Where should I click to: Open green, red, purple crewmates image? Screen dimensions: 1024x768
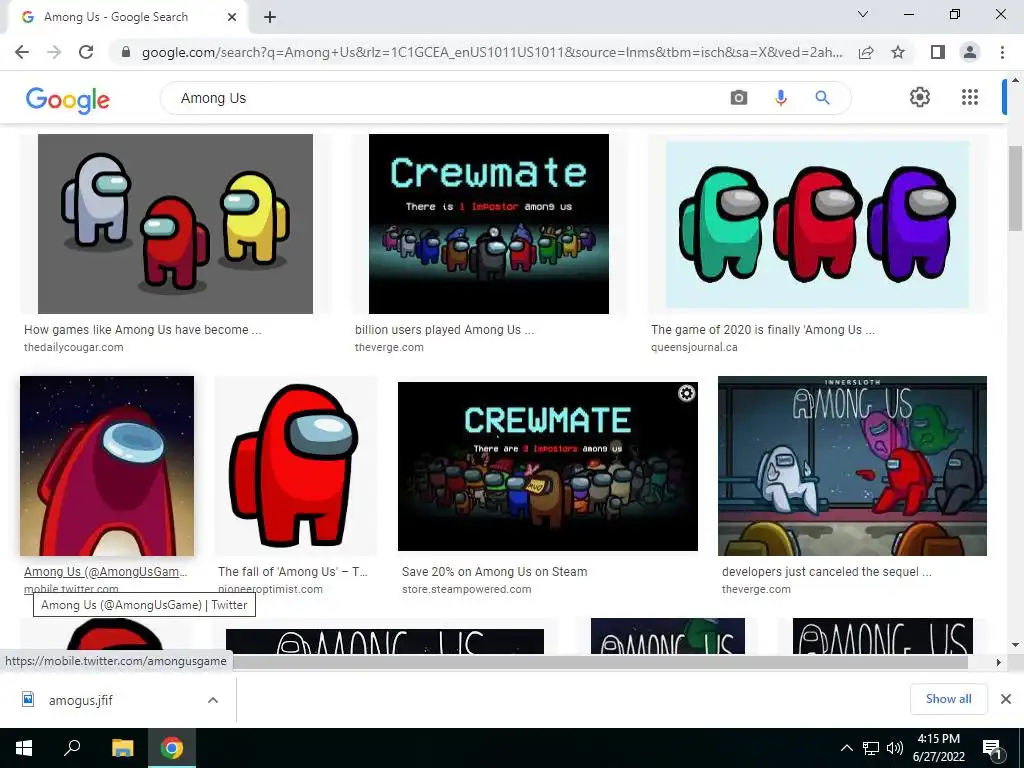click(818, 224)
